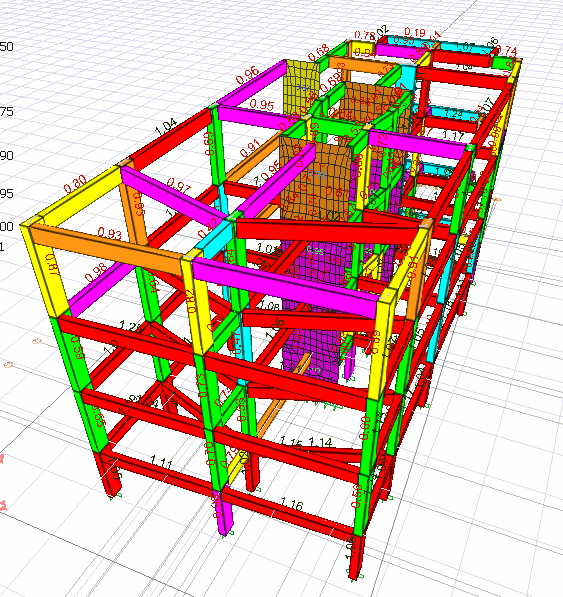563x597 pixels.
Task: Click the cyan roof beam labeled 1.07
Action: [465, 48]
